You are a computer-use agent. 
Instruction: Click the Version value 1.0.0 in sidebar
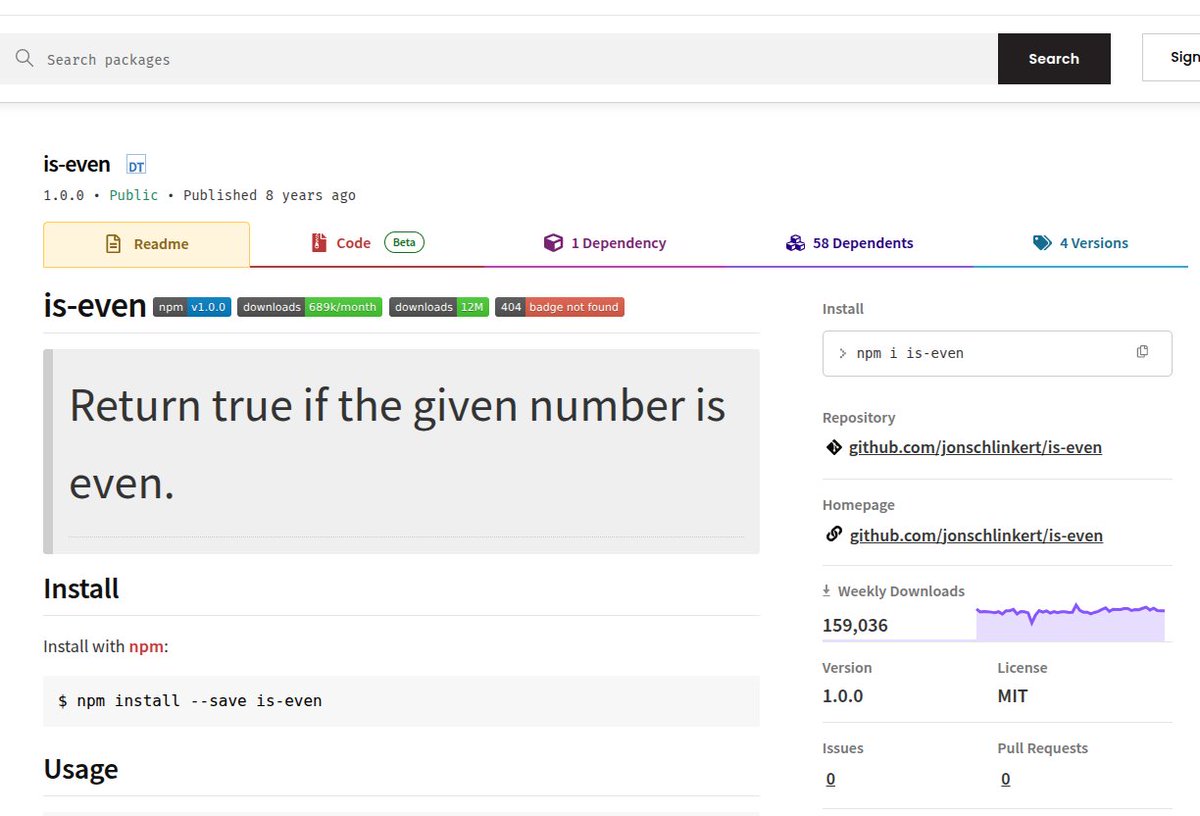[x=843, y=695]
